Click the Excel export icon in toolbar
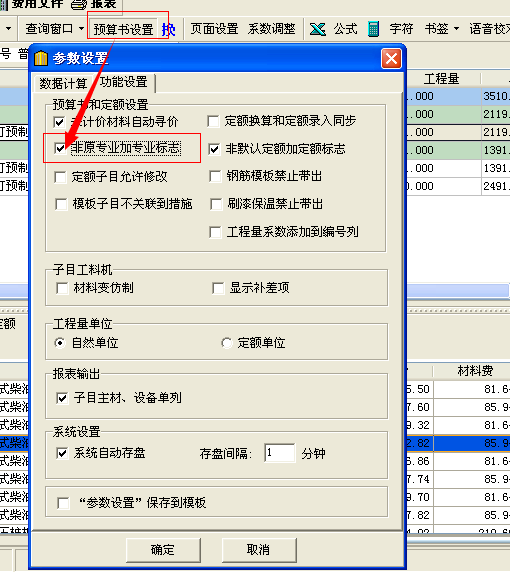This screenshot has width=510, height=572. tap(317, 29)
